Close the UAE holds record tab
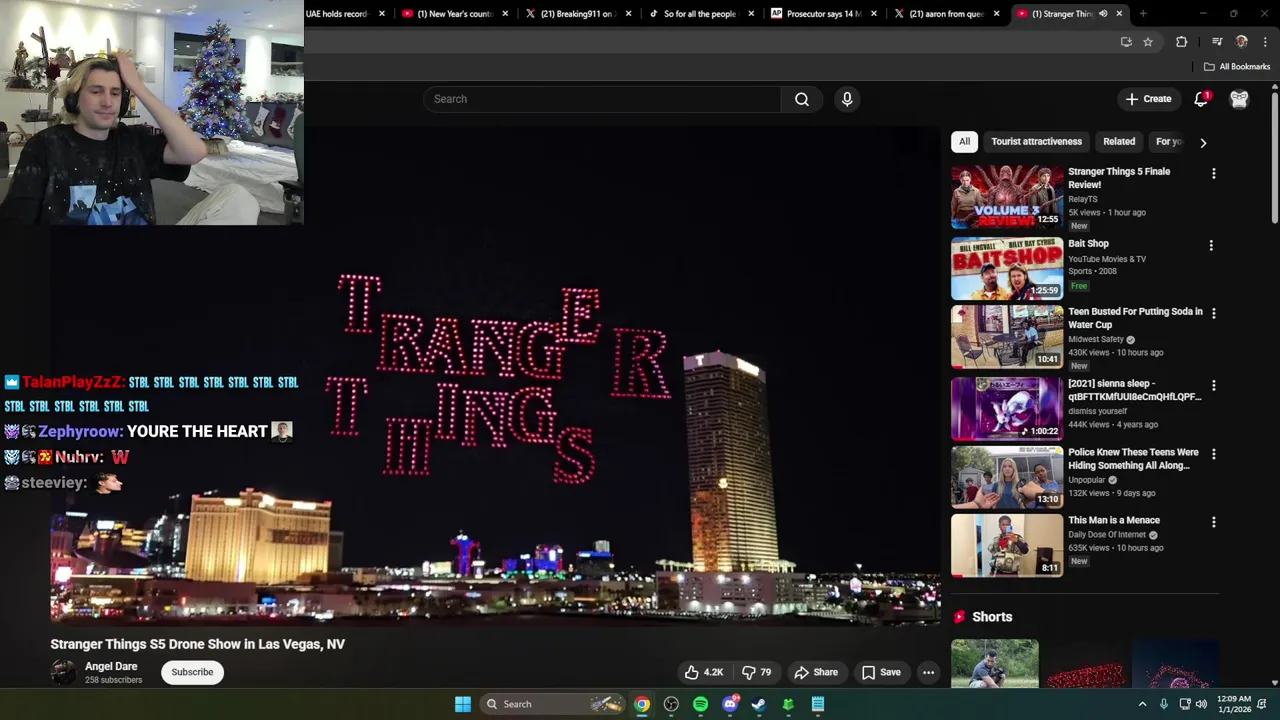Screen dimensions: 1280x720 tap(382, 14)
